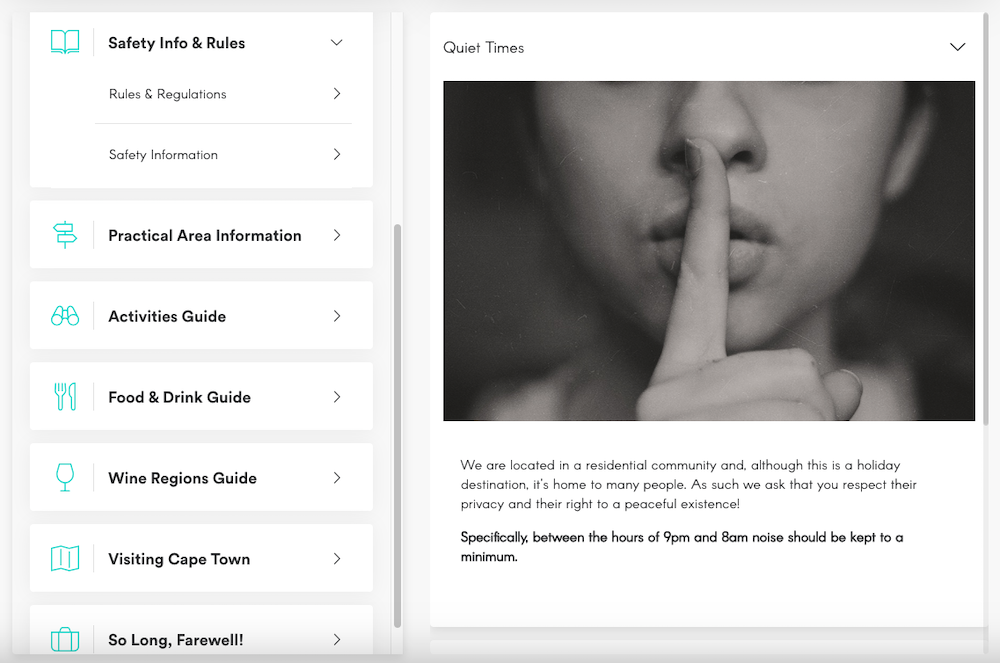The width and height of the screenshot is (1000, 663).
Task: Expand Wine Regions Guide chevron
Action: coord(337,478)
